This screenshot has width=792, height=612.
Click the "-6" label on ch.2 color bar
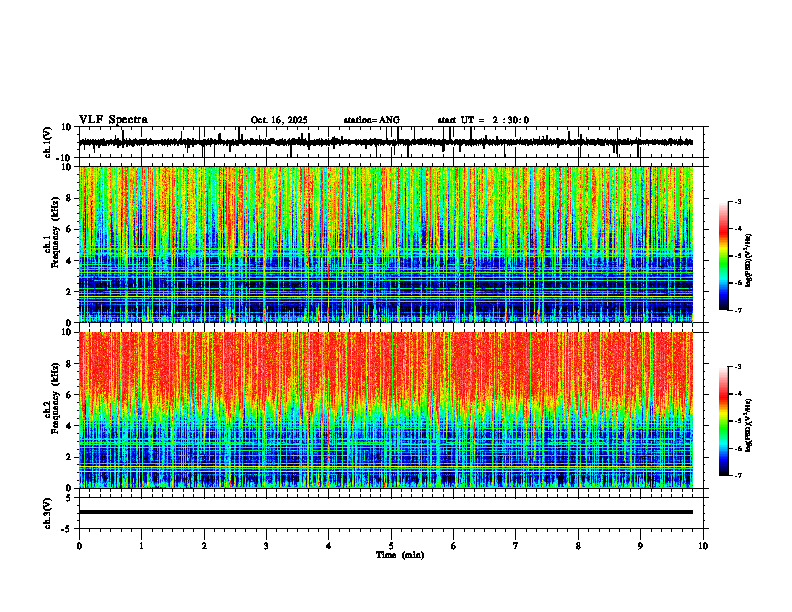pos(738,448)
